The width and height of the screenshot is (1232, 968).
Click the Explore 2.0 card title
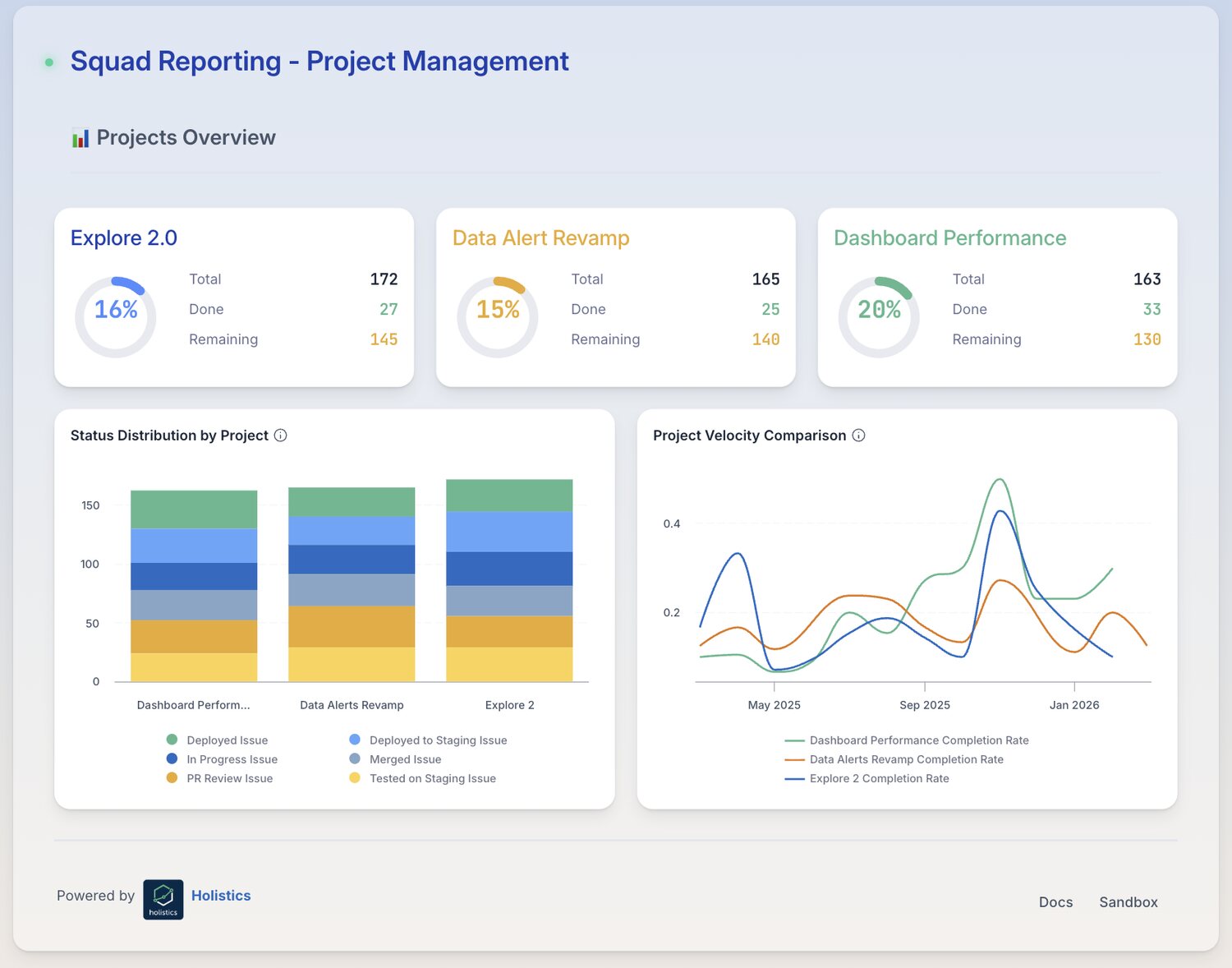click(124, 238)
